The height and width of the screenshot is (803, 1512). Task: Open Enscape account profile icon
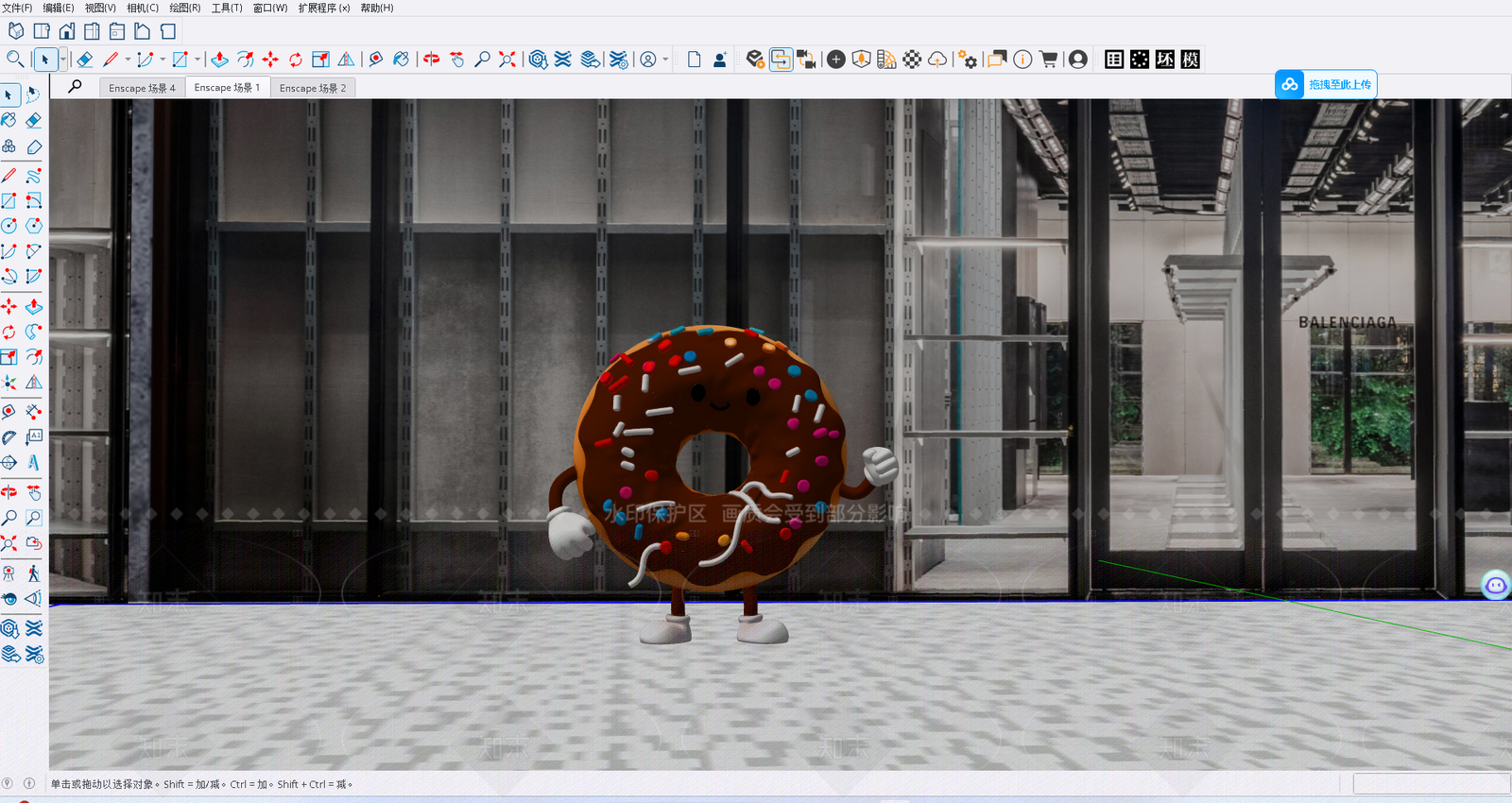(x=1077, y=60)
